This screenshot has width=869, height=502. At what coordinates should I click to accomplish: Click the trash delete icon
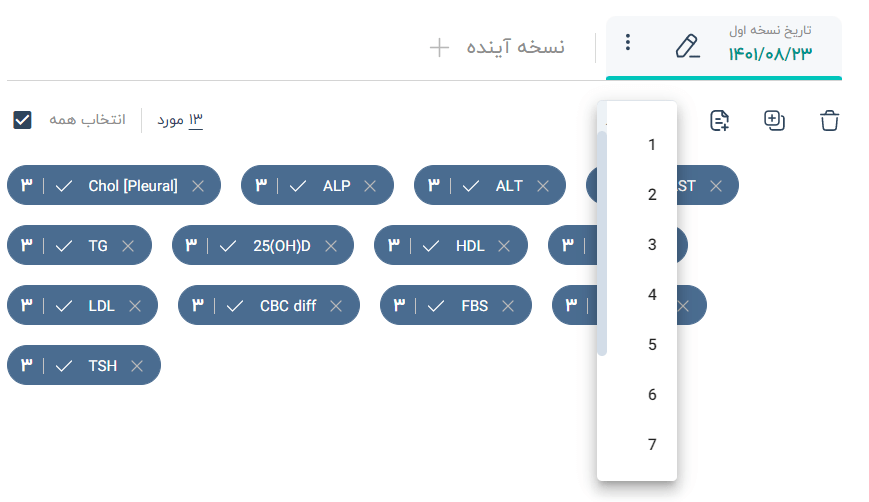[x=829, y=120]
